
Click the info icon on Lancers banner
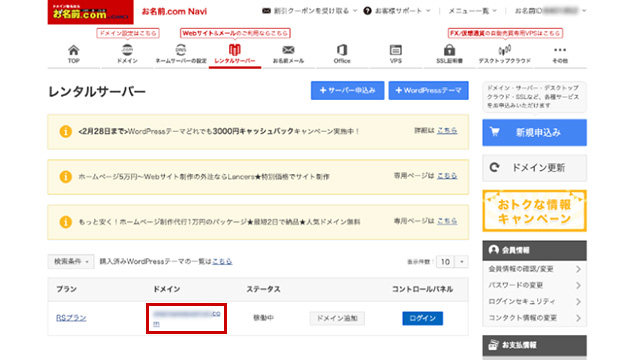(65, 177)
